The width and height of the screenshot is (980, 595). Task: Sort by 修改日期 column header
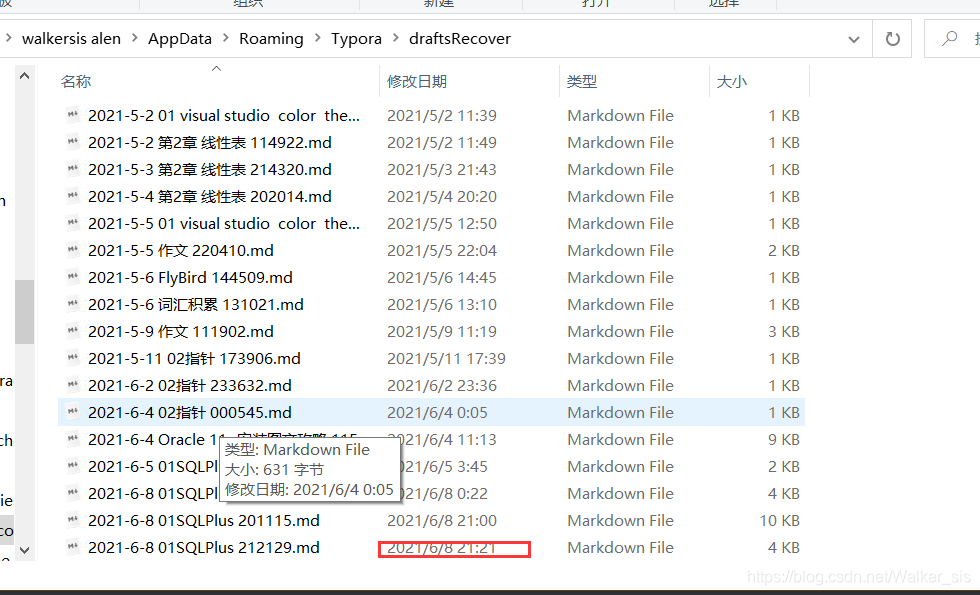click(x=417, y=81)
